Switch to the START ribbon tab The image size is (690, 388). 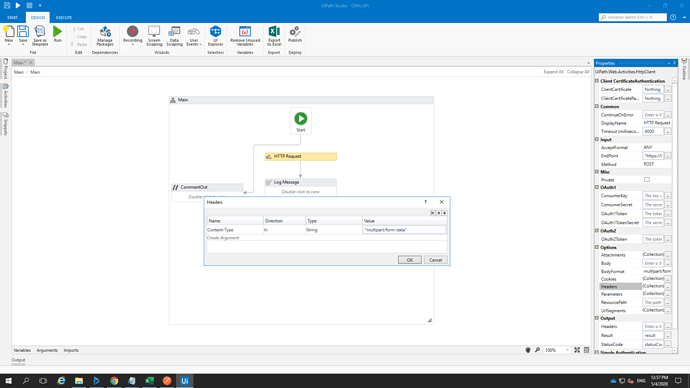tap(12, 18)
